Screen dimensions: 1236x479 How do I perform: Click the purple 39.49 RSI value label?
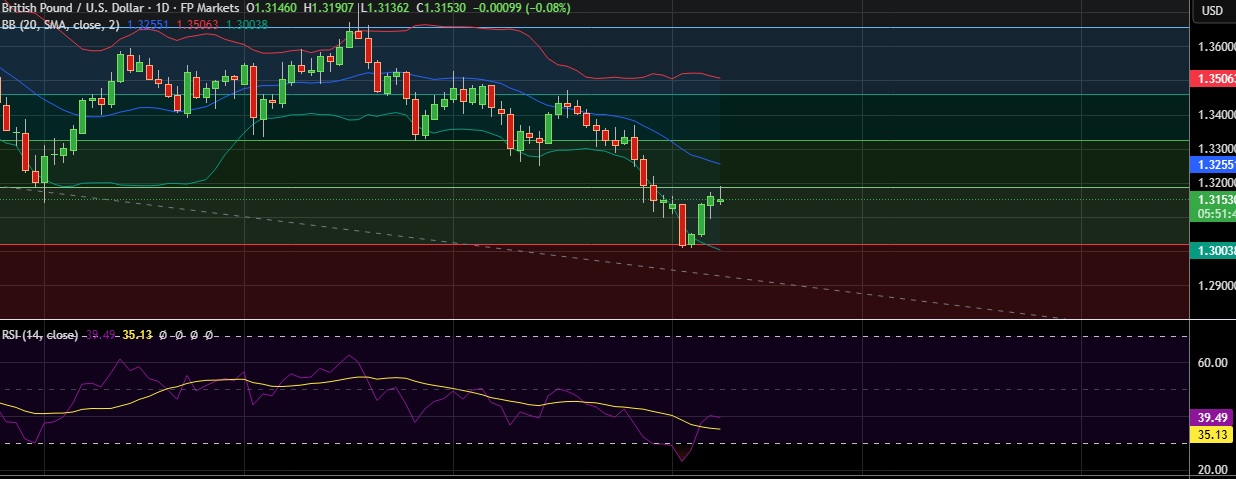coord(1211,418)
